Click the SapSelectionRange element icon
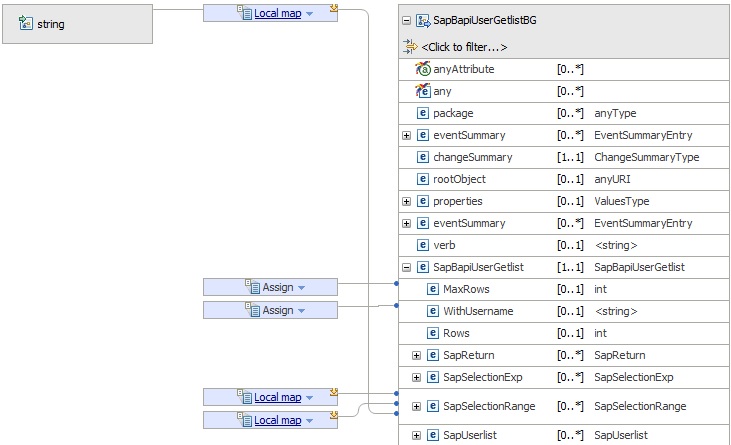The width and height of the screenshot is (731, 445). click(433, 406)
